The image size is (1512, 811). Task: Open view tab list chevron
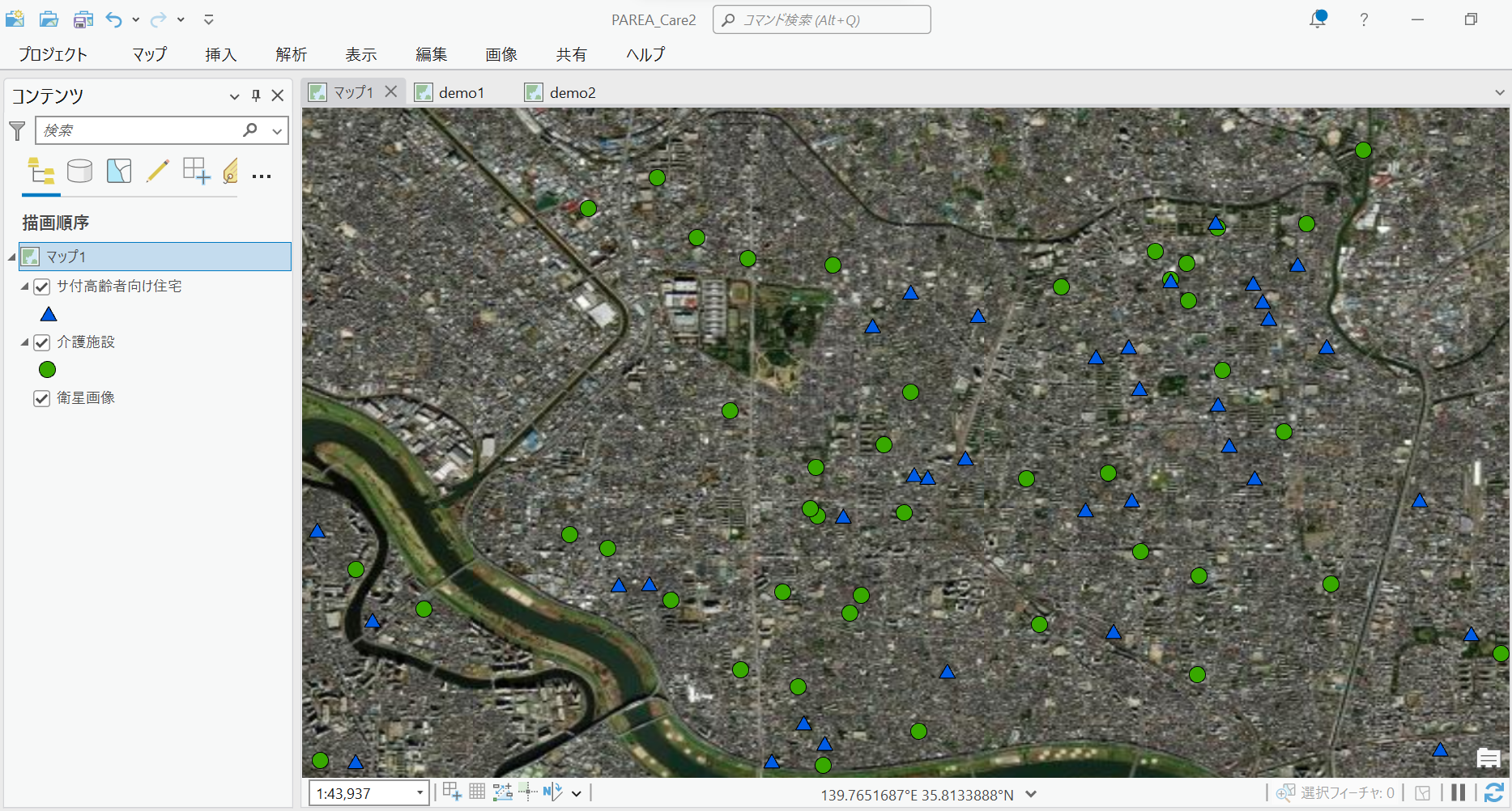[1500, 93]
